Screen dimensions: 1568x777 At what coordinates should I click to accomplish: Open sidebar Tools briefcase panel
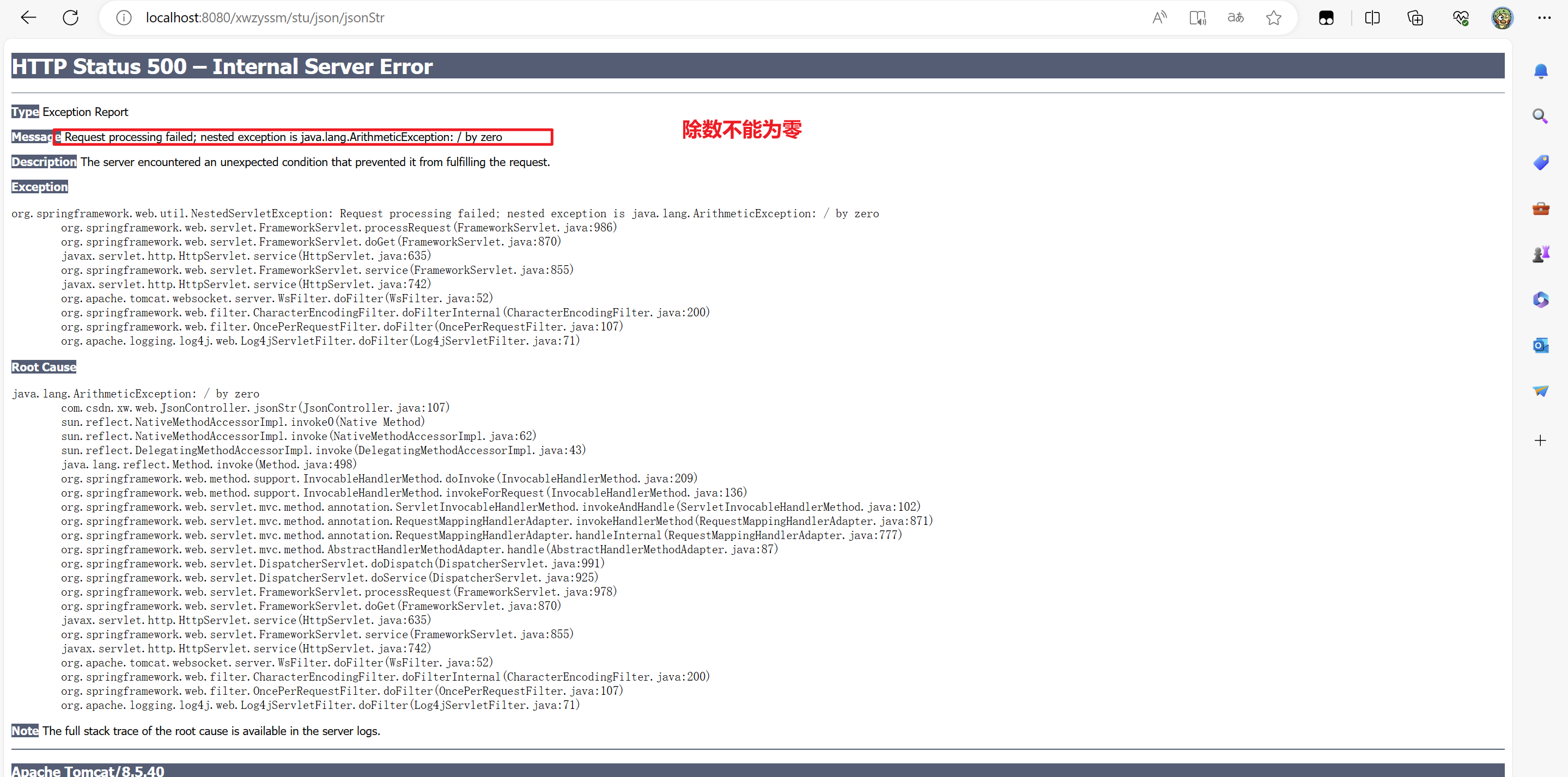point(1540,209)
